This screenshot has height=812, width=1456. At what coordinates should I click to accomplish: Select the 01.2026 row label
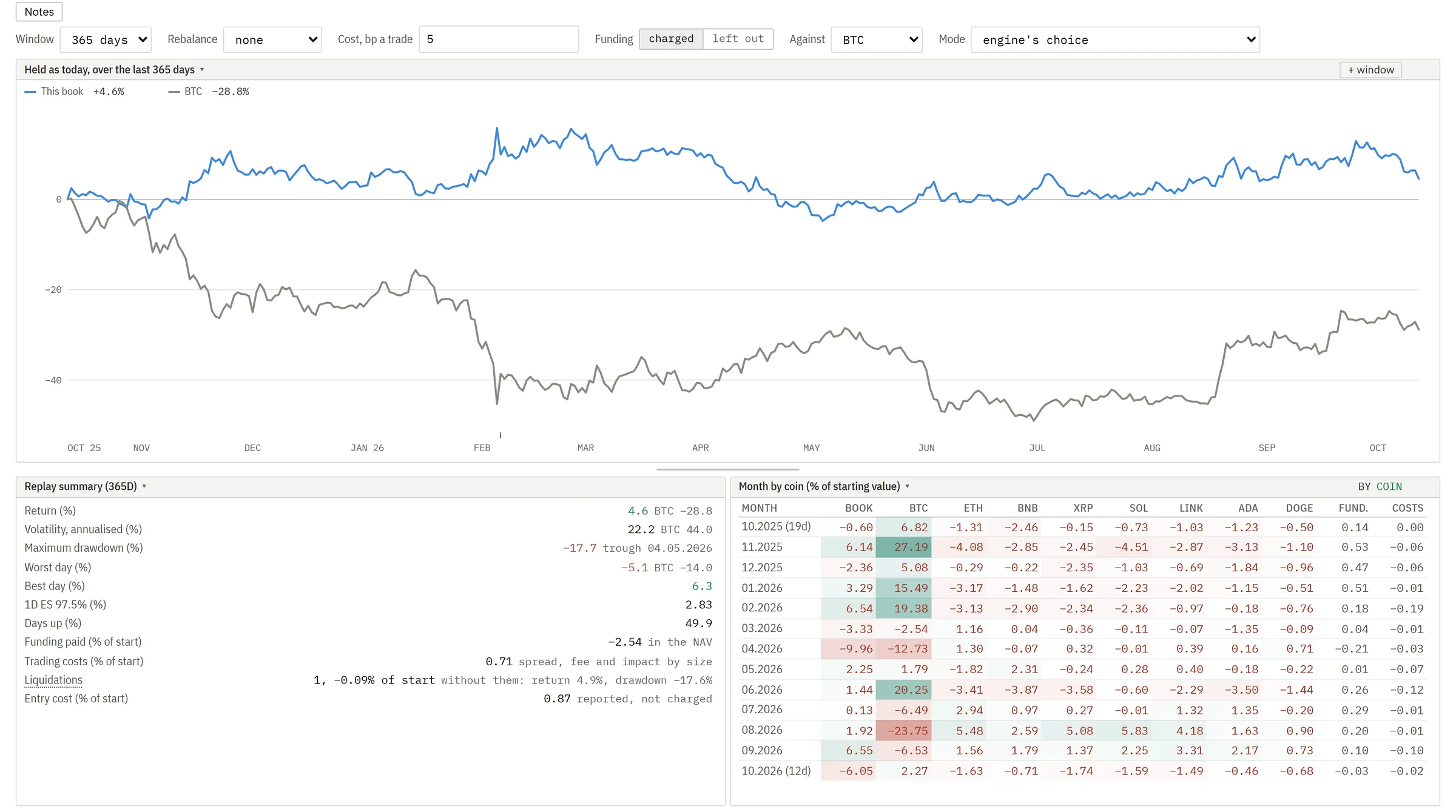click(762, 588)
